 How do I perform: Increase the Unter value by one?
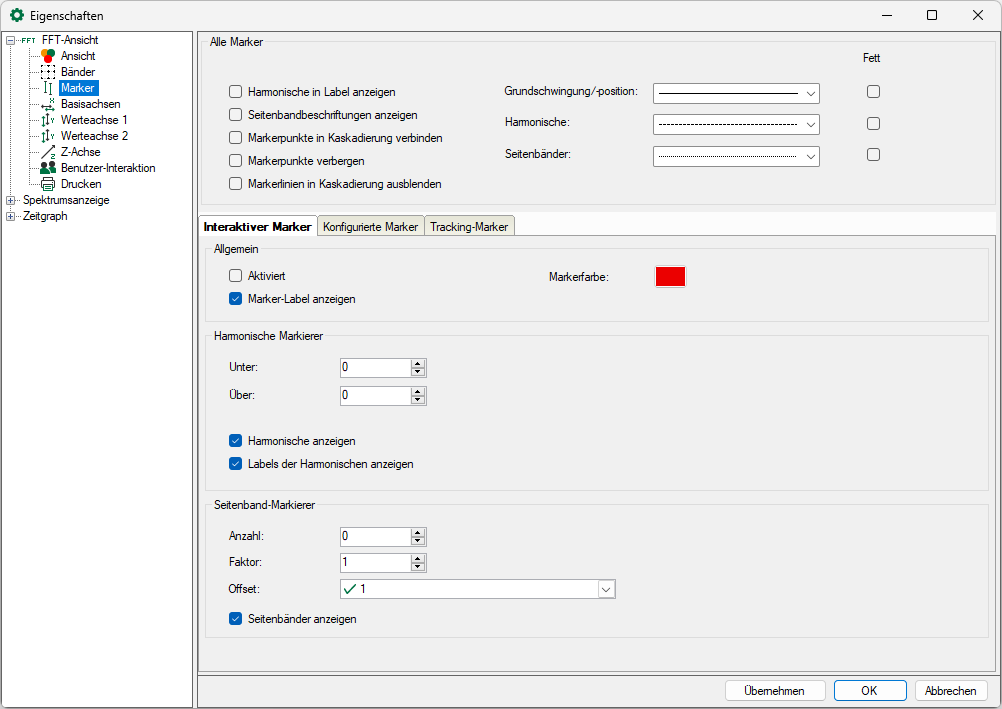[418, 363]
